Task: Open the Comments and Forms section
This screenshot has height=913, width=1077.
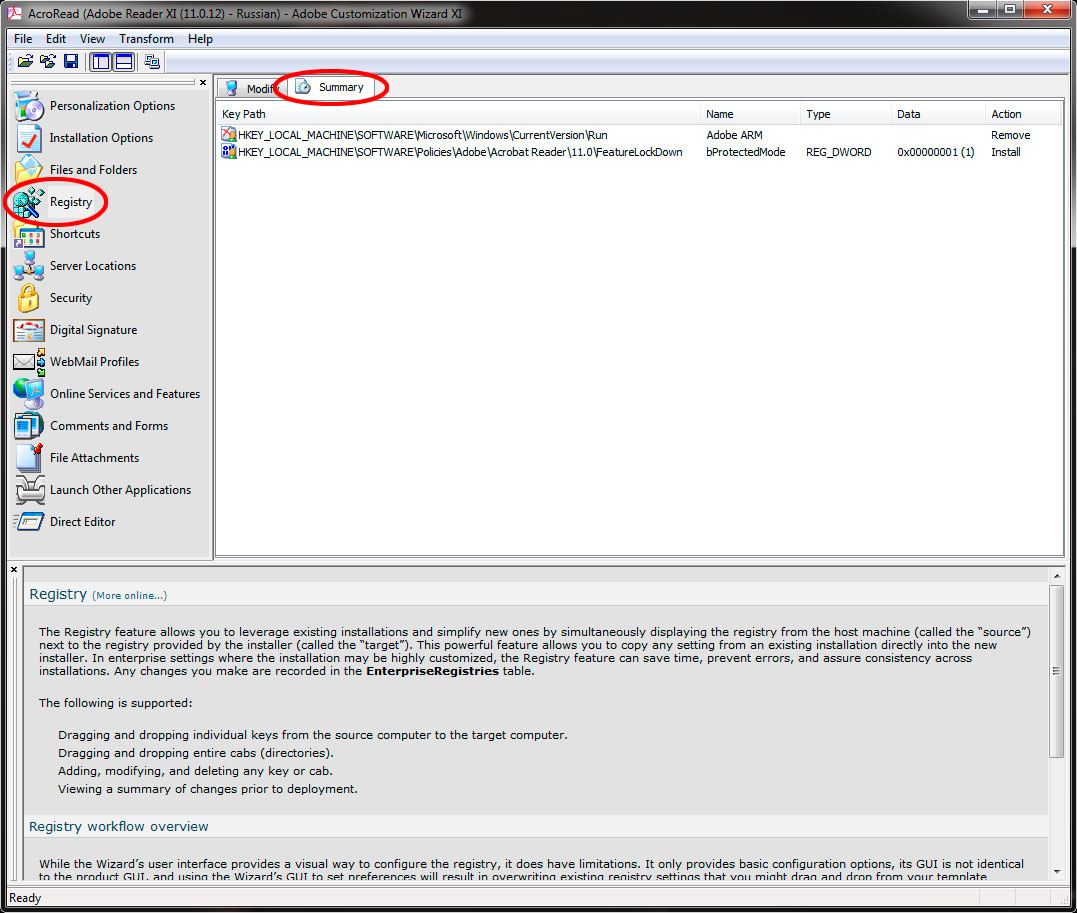Action: pos(91,426)
